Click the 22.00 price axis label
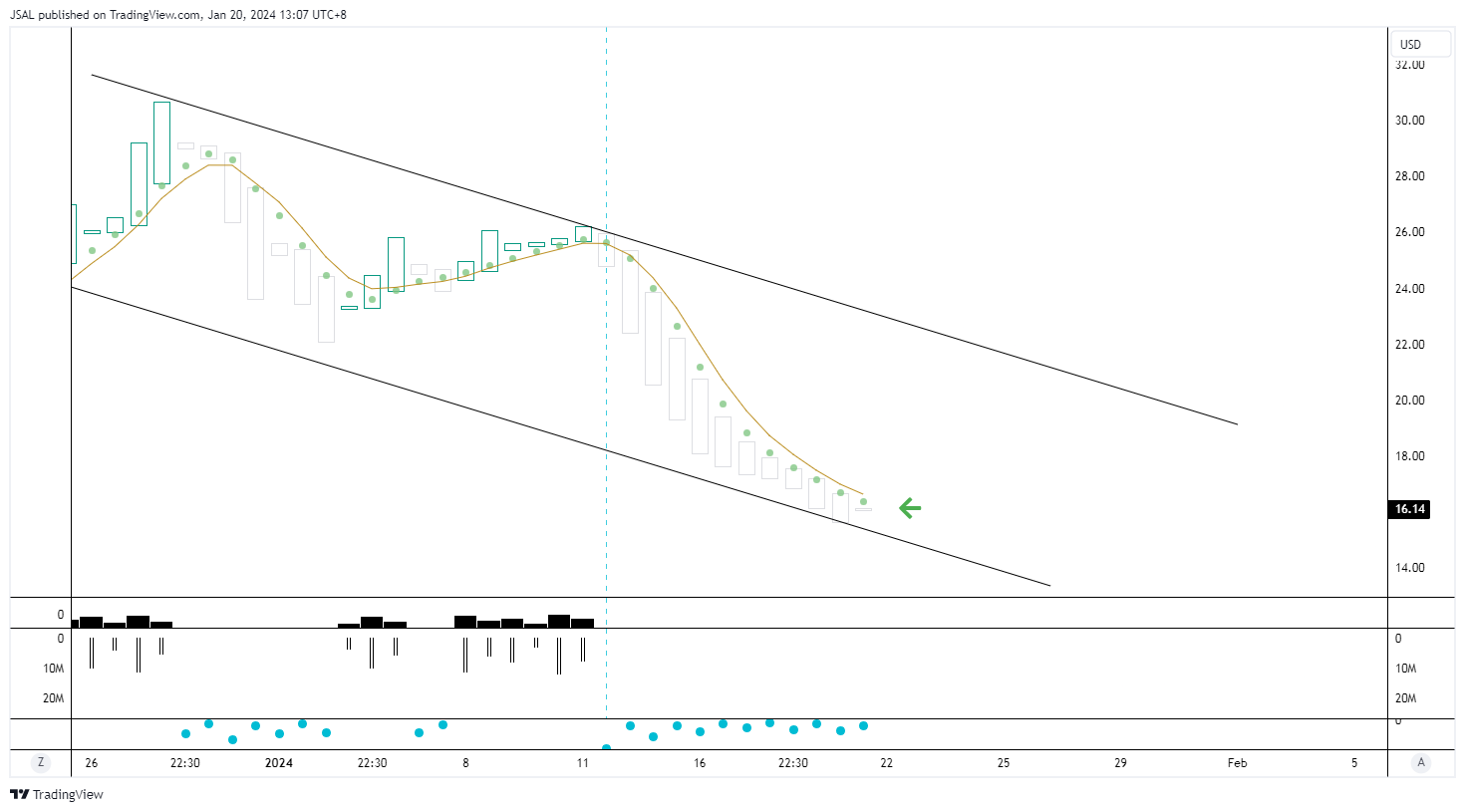1465x812 pixels. pos(1409,345)
